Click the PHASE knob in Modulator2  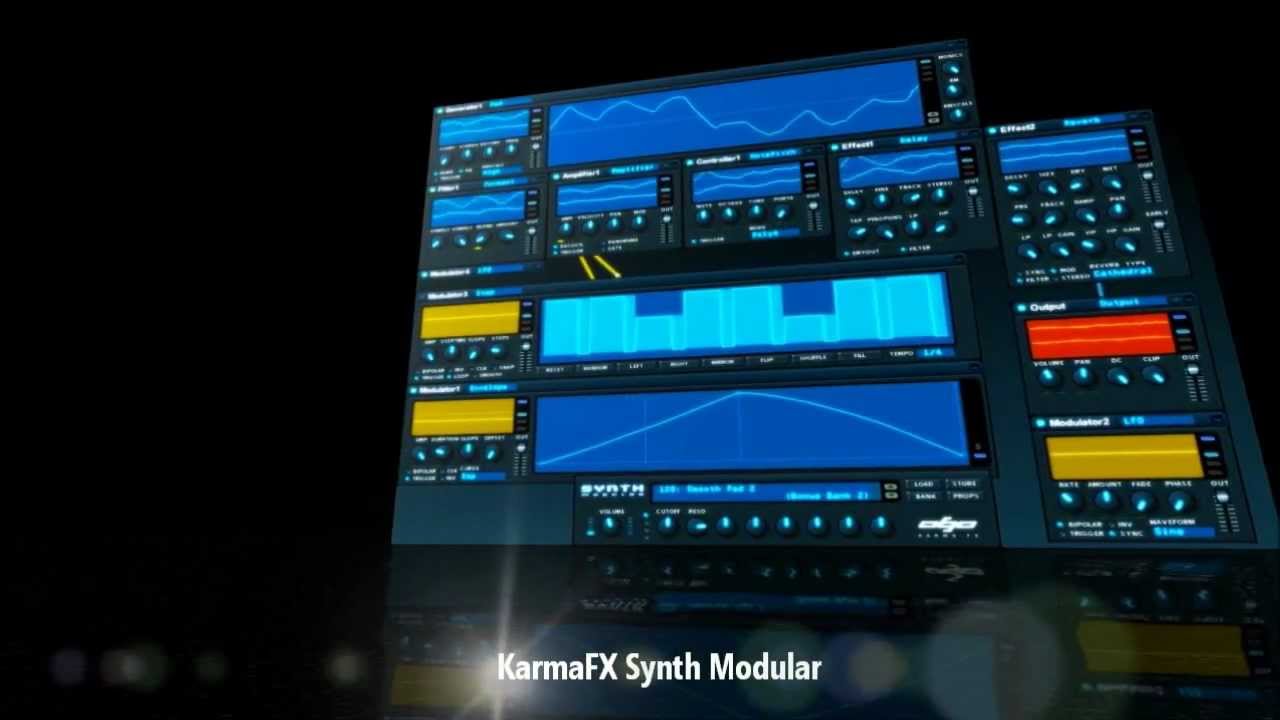tap(1181, 504)
